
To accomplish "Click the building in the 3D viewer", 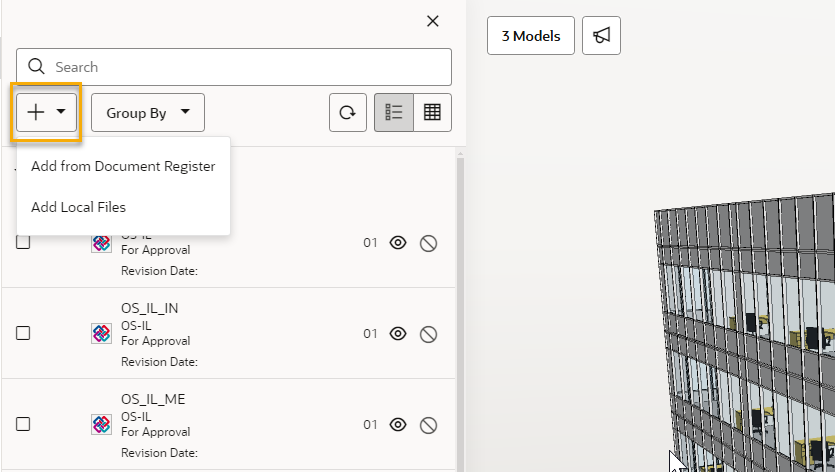I will point(746,333).
